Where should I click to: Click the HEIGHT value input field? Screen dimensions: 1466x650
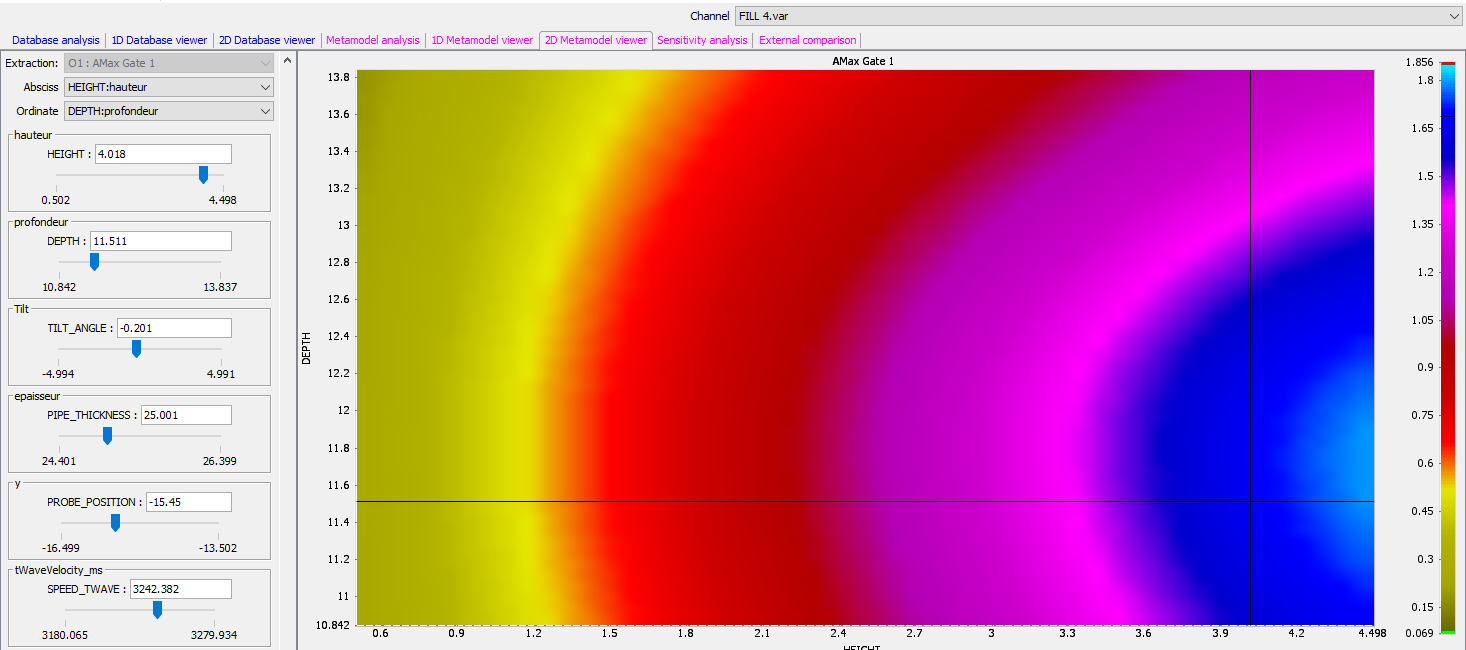(163, 154)
